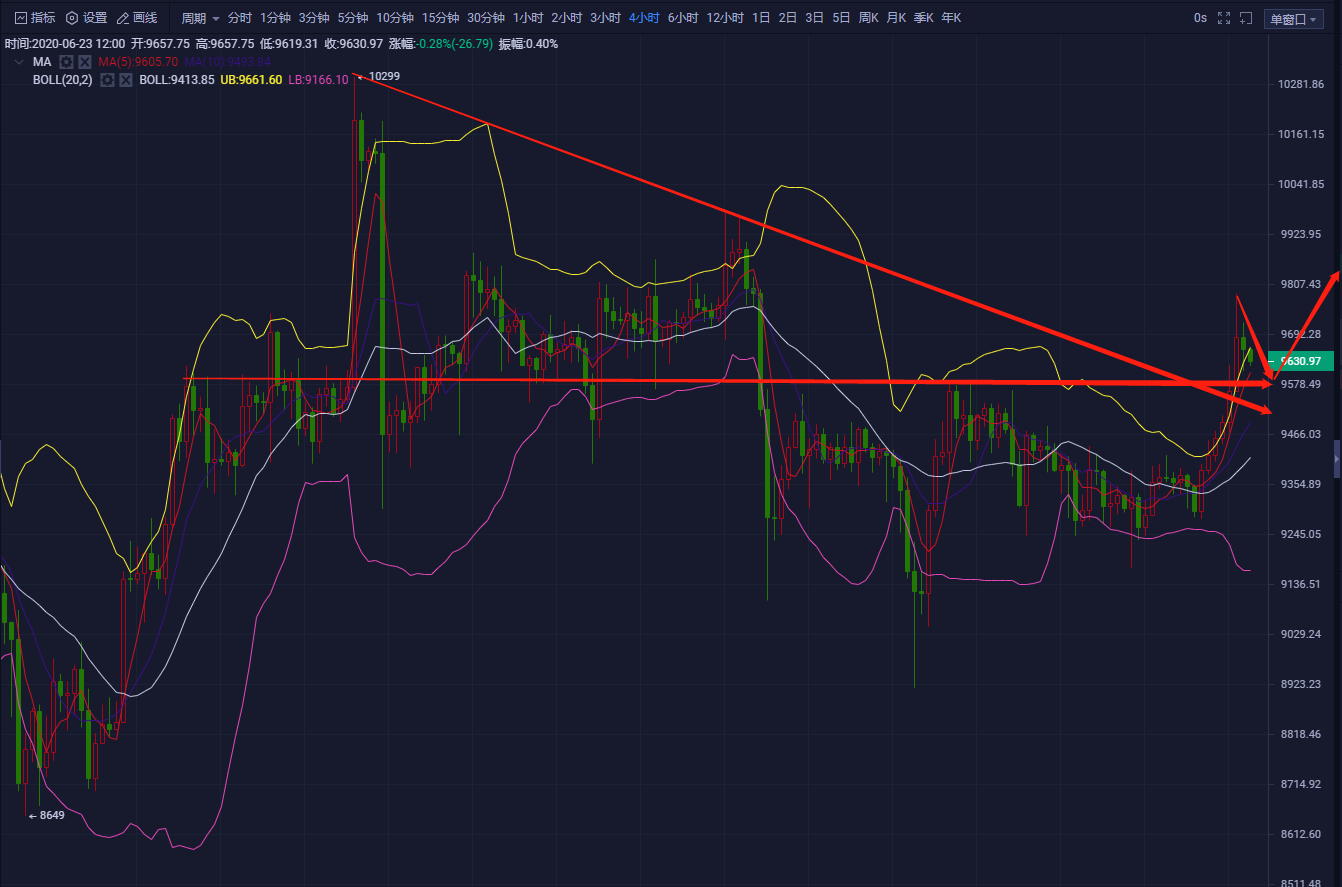Select the 15分钟 interval

(x=440, y=18)
